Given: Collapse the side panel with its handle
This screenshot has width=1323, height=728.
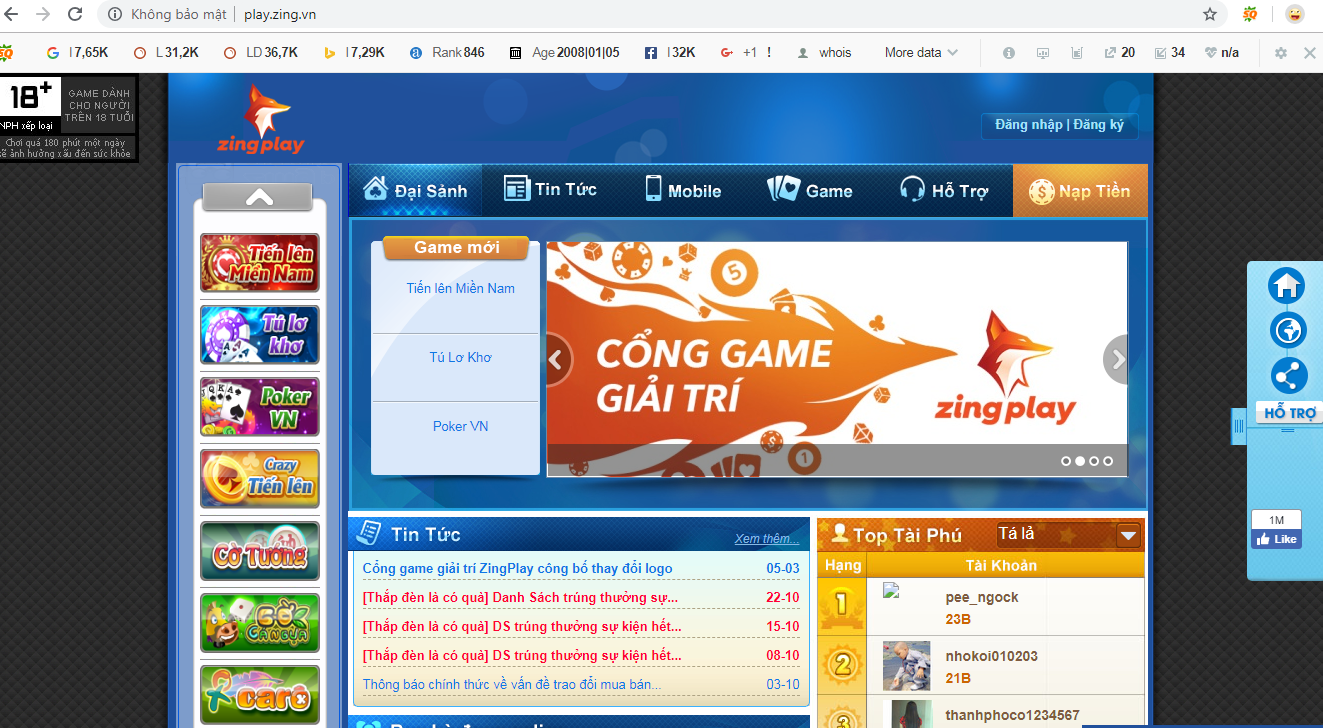Looking at the screenshot, I should (x=1238, y=427).
